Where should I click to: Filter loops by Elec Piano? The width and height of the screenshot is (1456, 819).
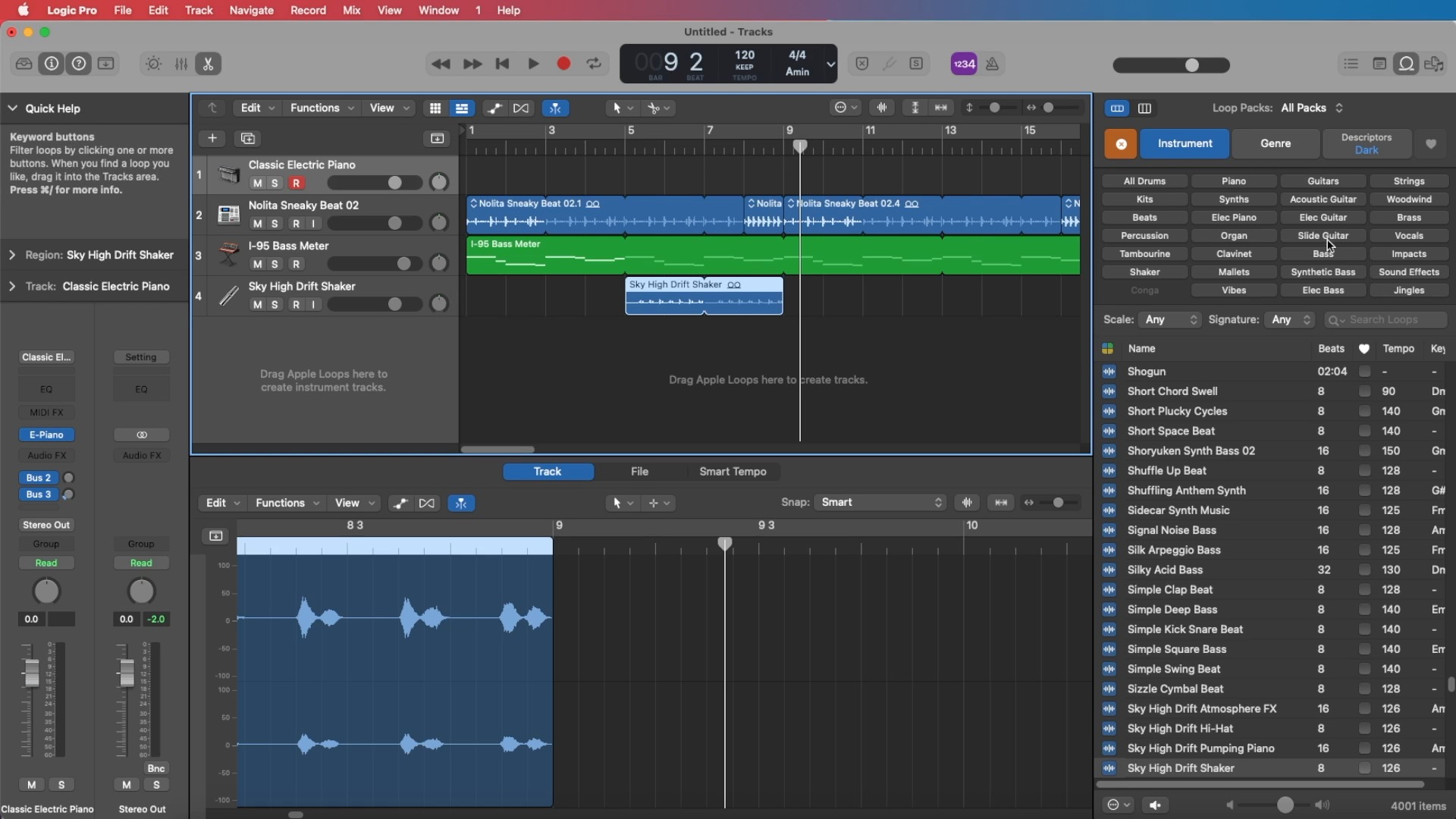1234,218
